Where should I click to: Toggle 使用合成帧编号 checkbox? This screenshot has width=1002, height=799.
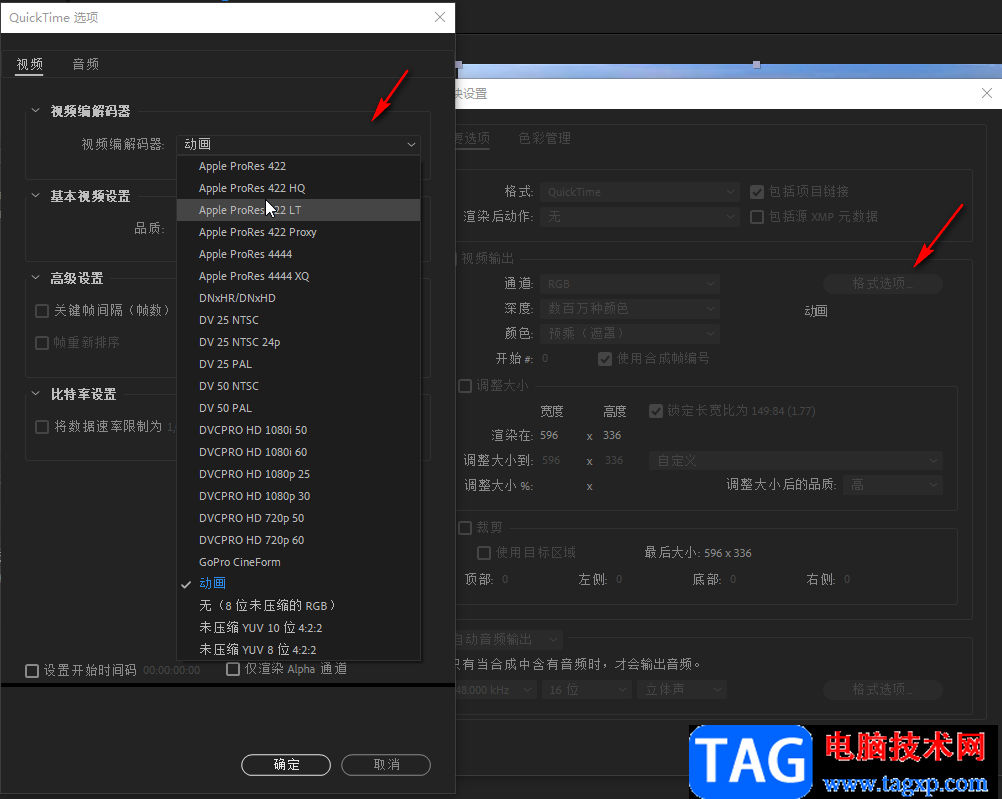tap(605, 359)
